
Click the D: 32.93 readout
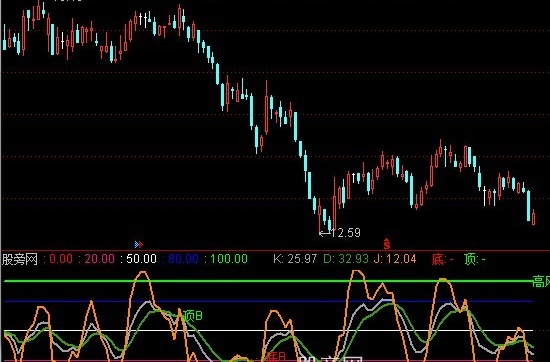click(x=346, y=259)
